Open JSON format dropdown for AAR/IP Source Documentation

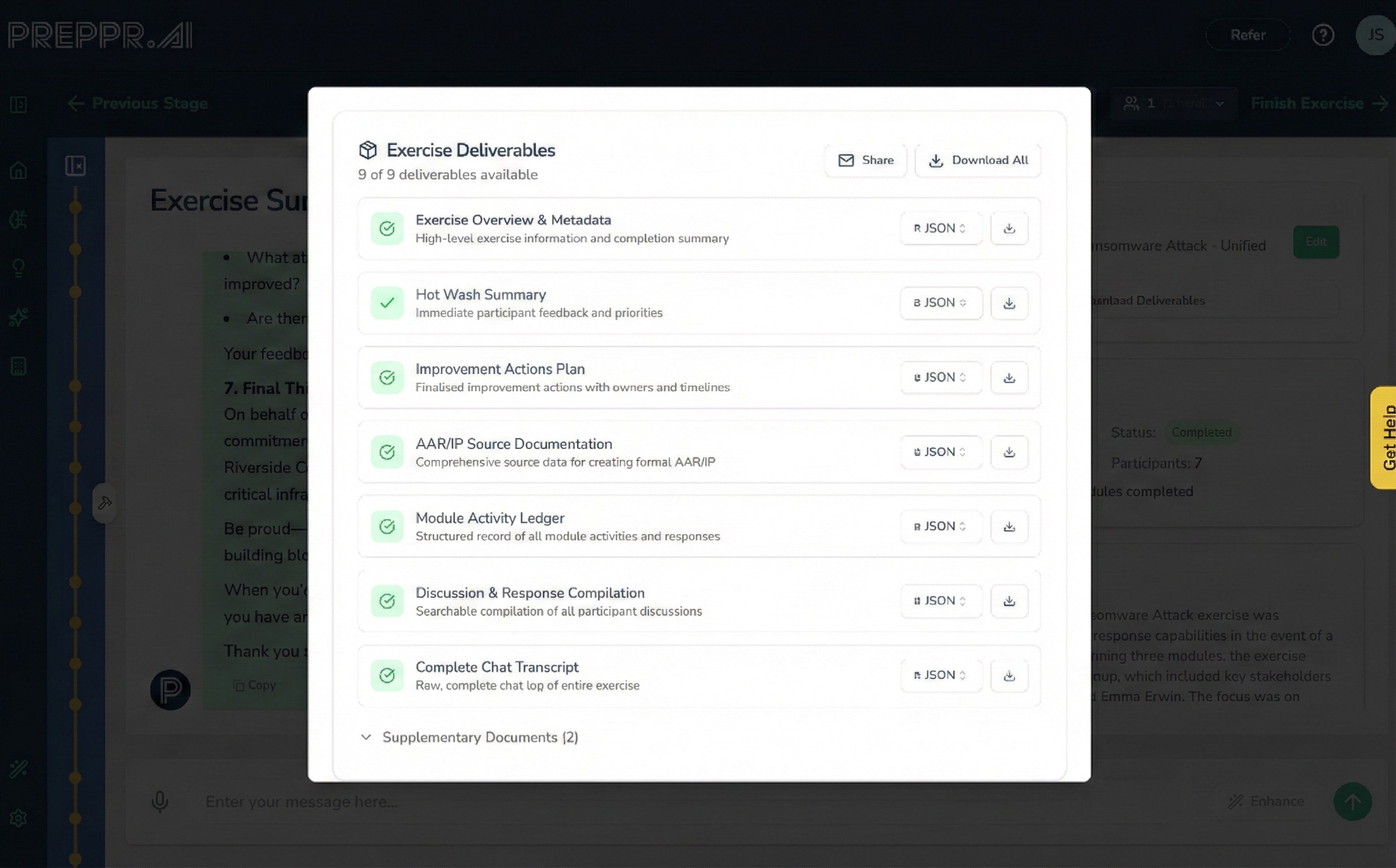point(941,453)
